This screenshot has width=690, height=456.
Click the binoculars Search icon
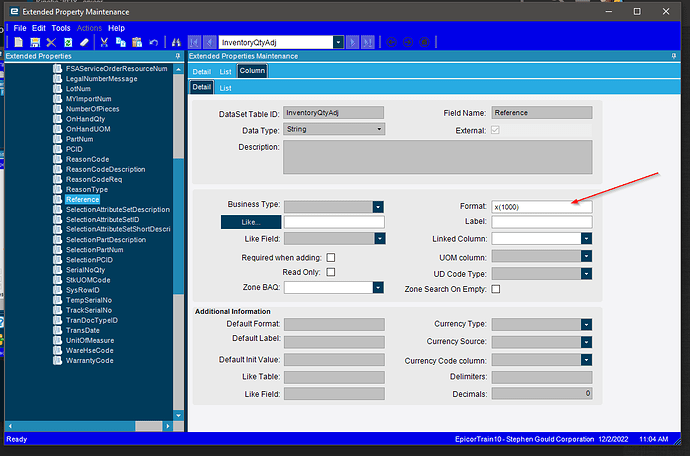[176, 42]
